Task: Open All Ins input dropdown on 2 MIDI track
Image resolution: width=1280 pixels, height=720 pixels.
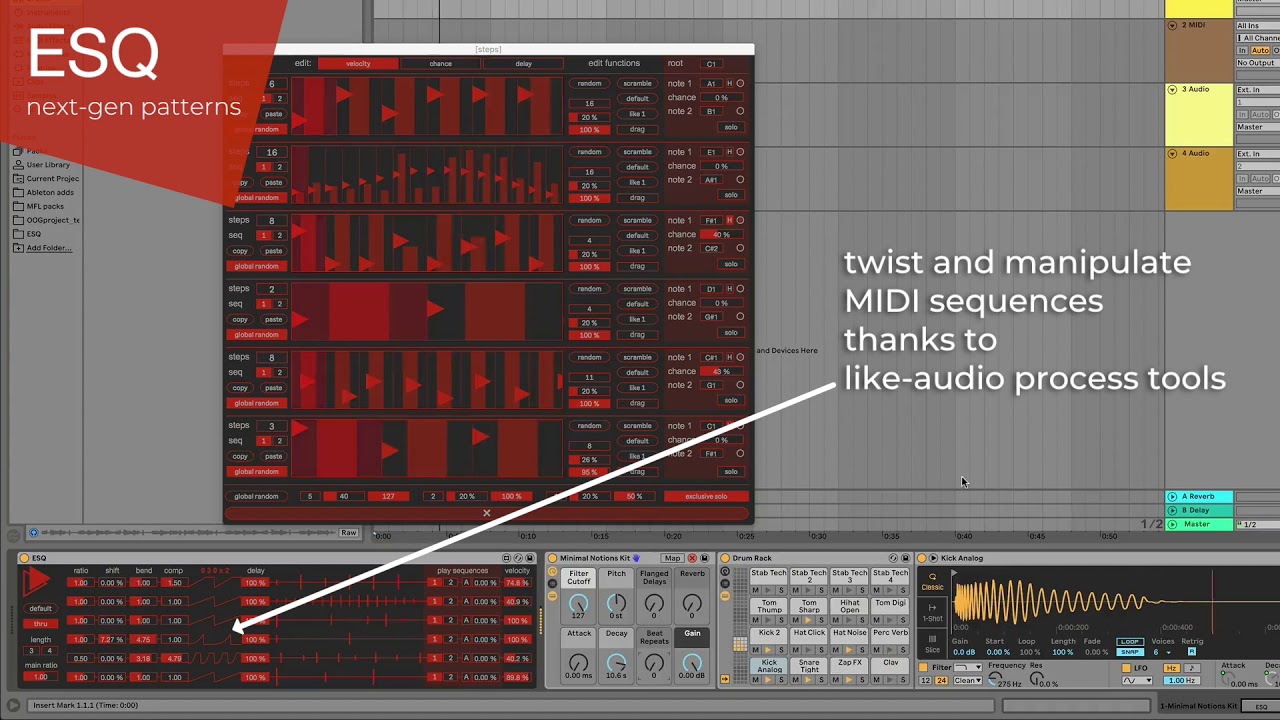Action: point(1257,26)
